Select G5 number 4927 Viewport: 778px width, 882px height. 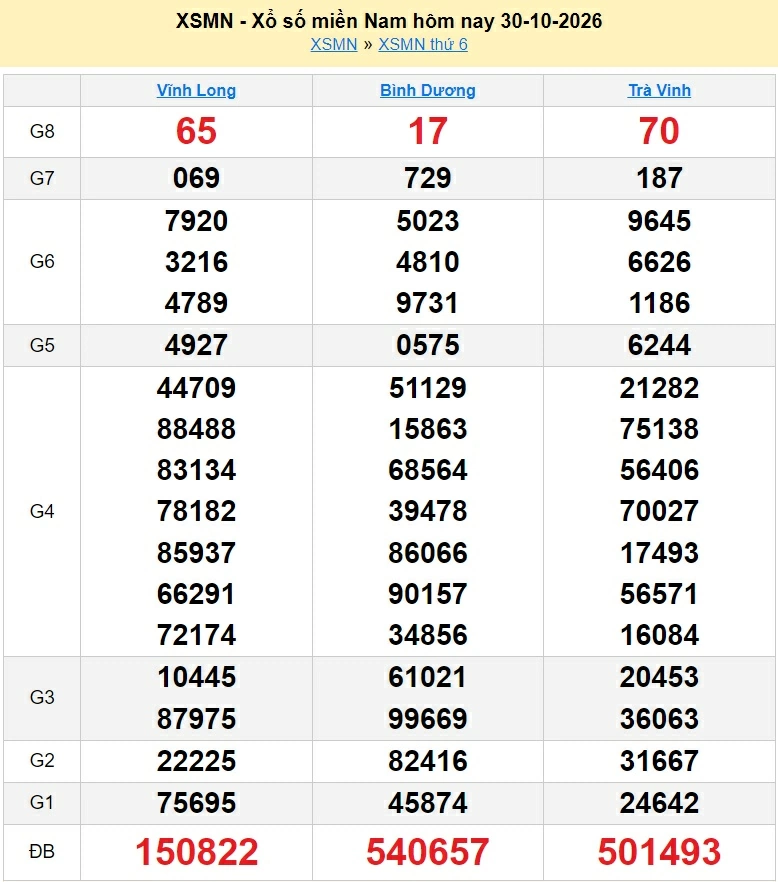[x=196, y=345]
